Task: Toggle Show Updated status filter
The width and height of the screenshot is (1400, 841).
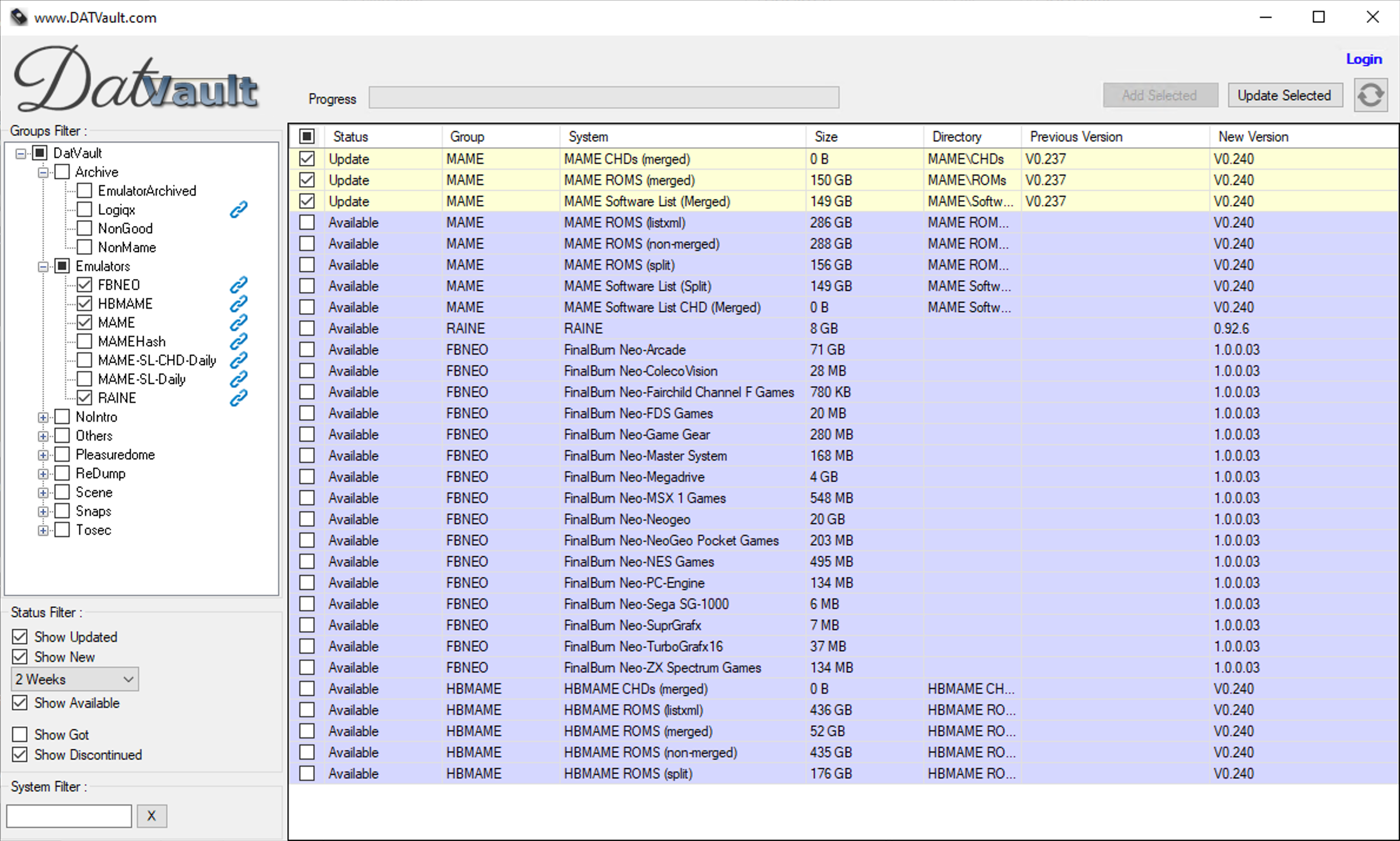Action: tap(20, 637)
